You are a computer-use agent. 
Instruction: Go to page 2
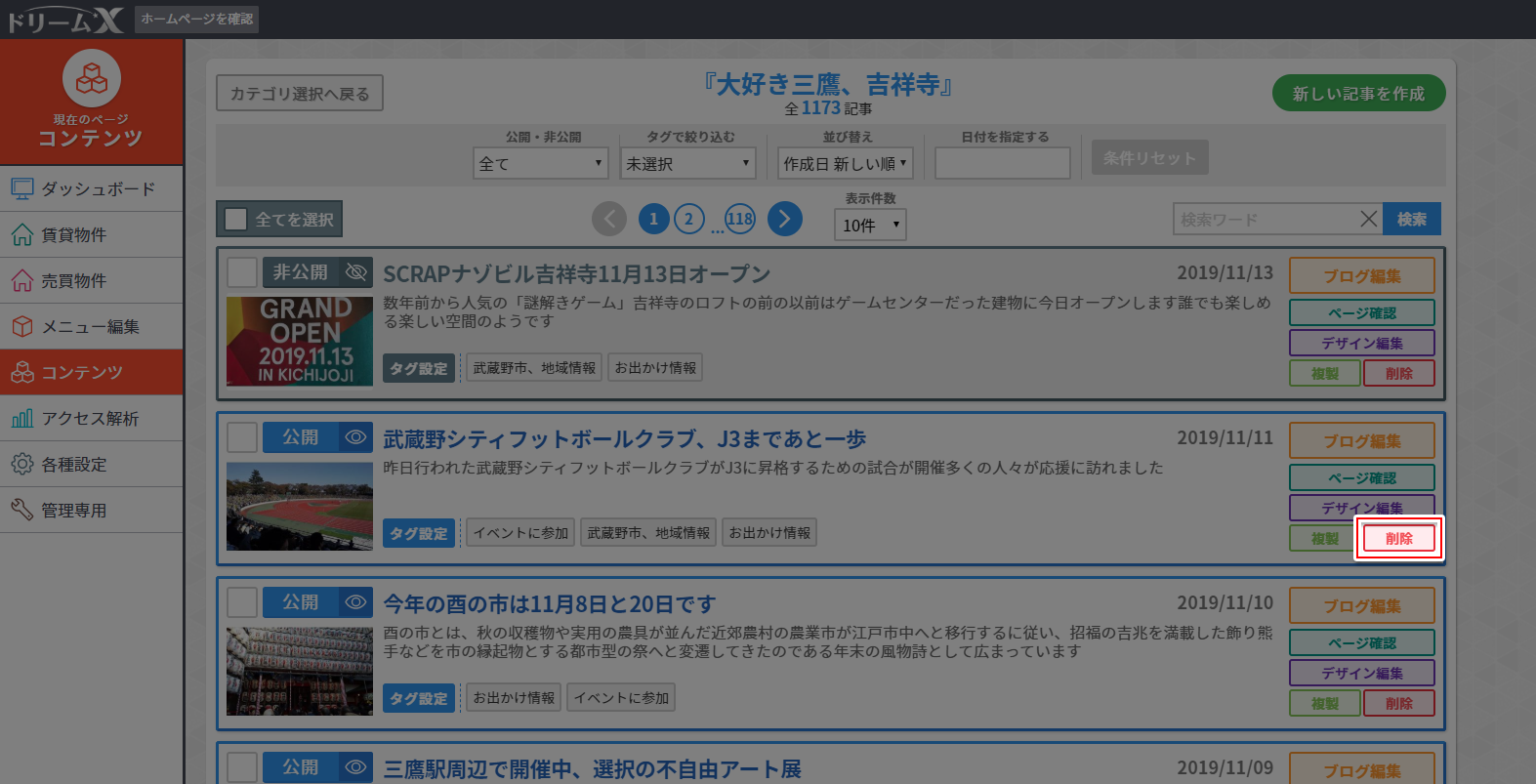(x=688, y=219)
